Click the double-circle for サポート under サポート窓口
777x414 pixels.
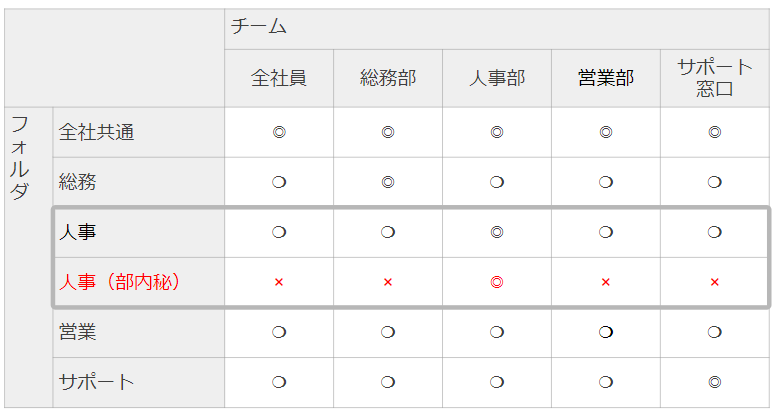[x=715, y=382]
